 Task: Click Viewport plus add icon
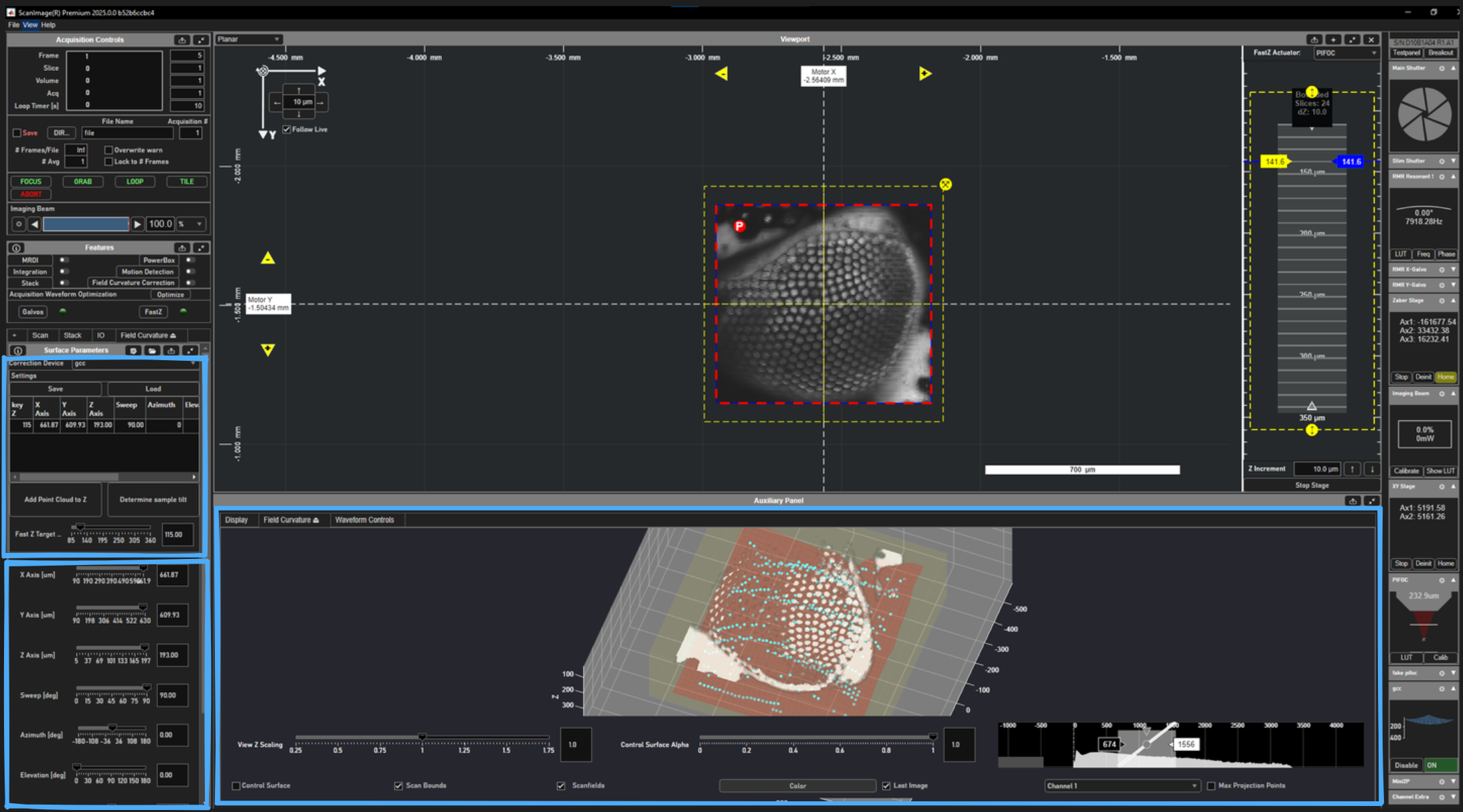click(x=1332, y=39)
